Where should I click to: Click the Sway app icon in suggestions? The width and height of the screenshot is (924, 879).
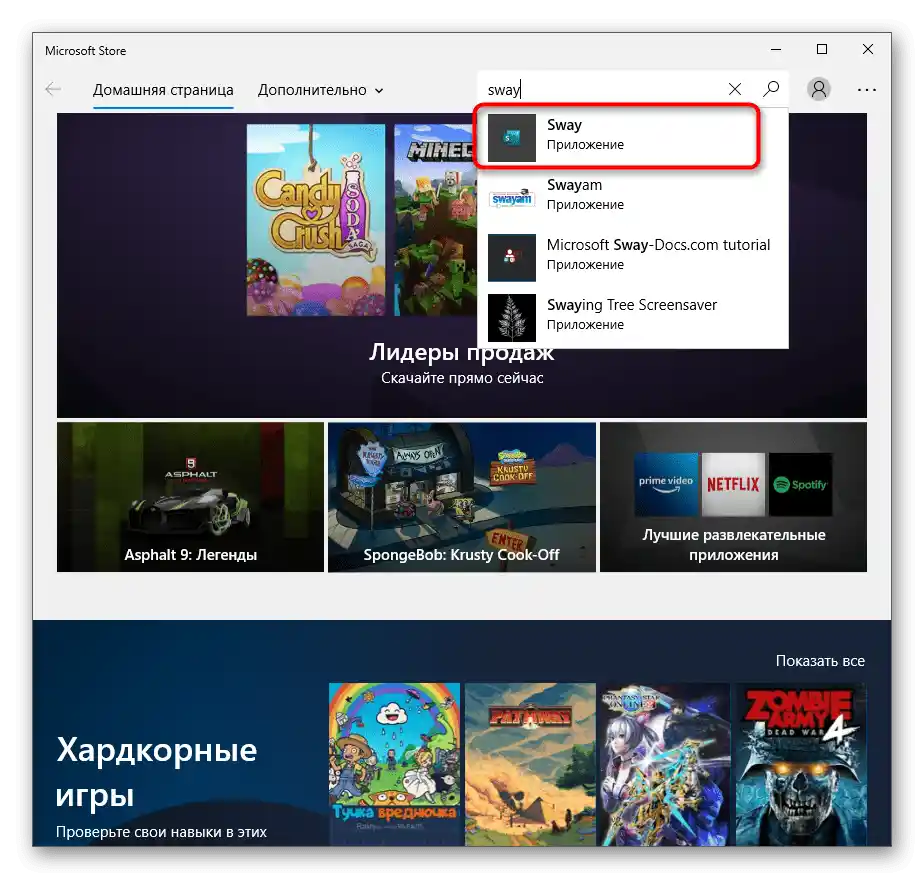click(x=512, y=138)
